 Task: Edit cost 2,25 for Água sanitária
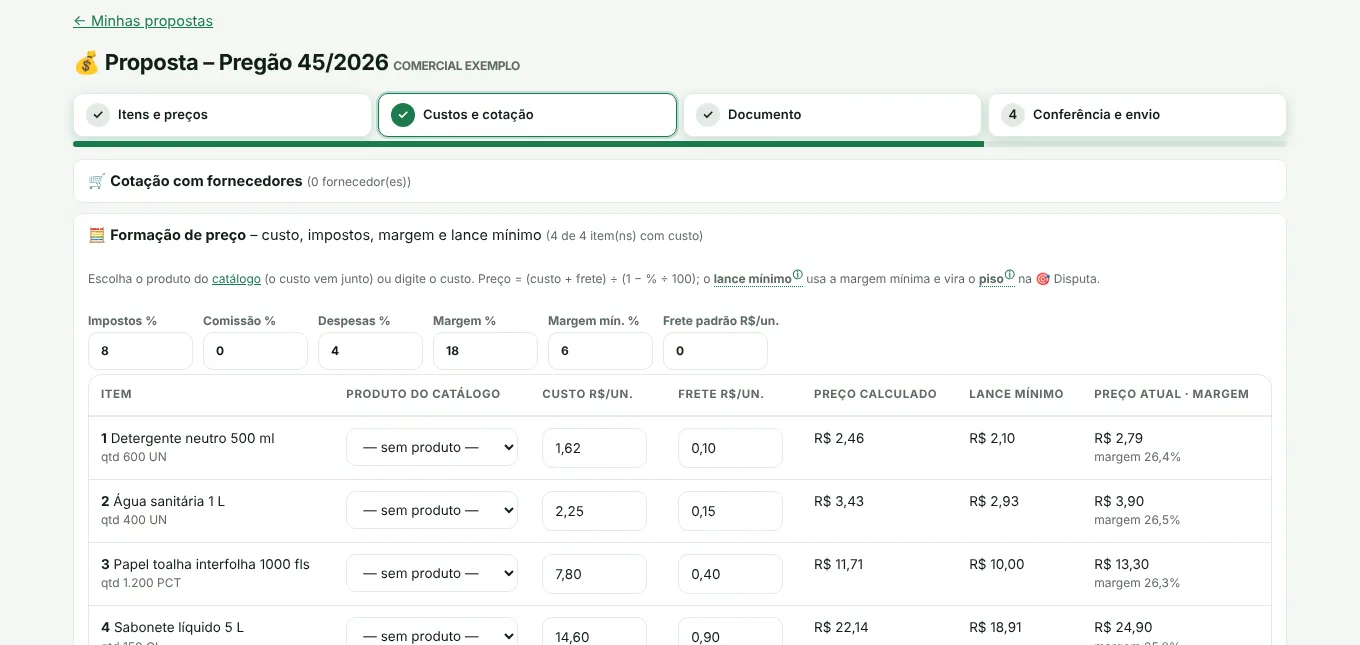[594, 511]
